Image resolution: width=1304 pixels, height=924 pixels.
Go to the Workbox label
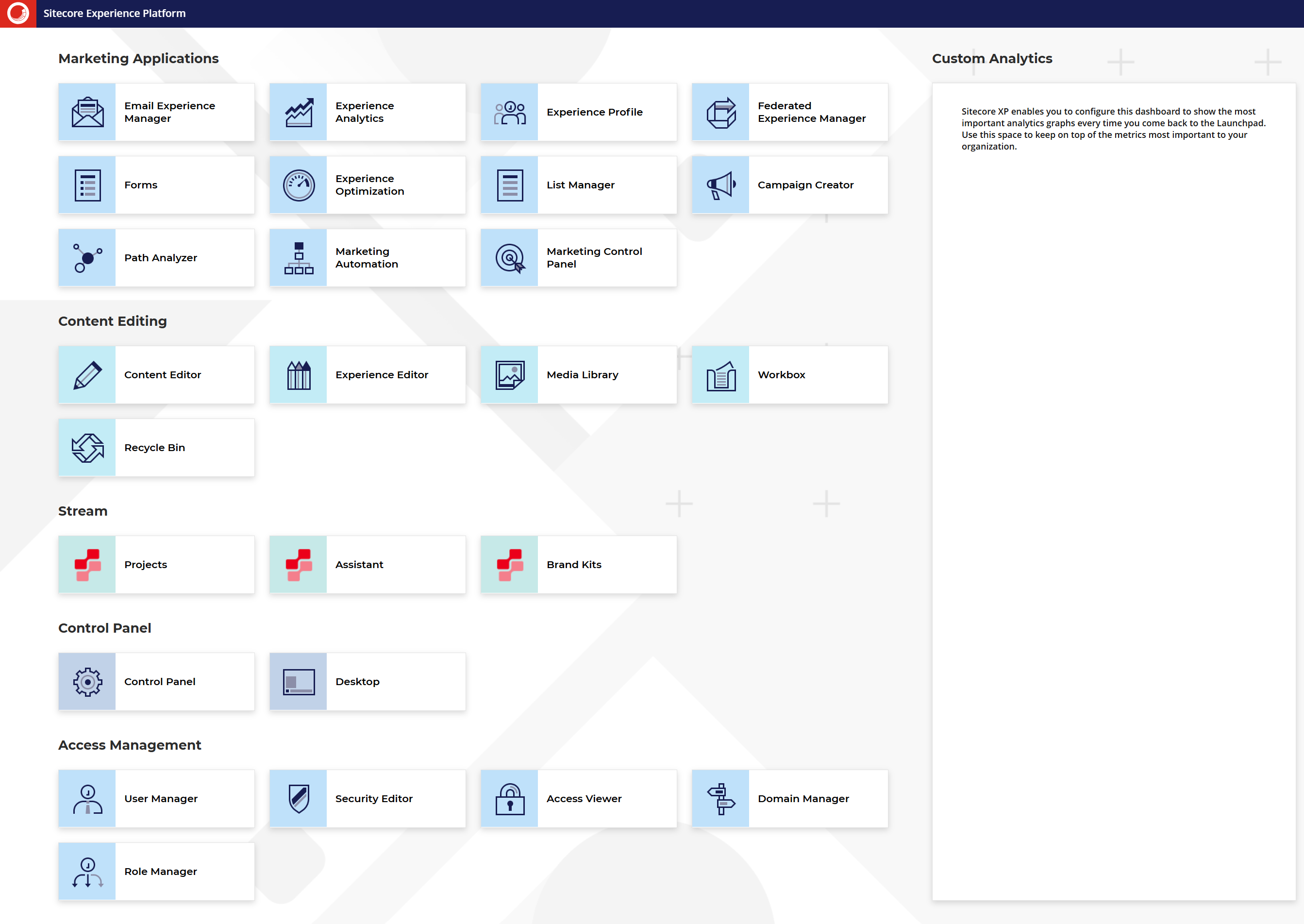781,374
